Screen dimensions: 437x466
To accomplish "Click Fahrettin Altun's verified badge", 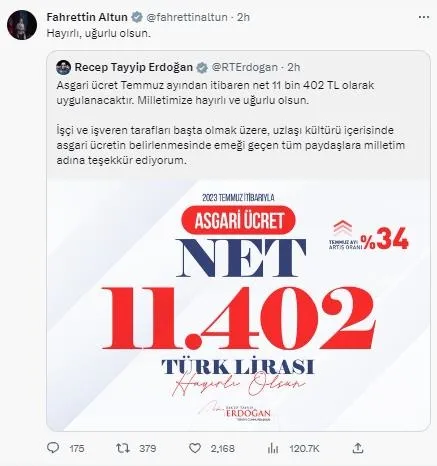I will pyautogui.click(x=137, y=17).
